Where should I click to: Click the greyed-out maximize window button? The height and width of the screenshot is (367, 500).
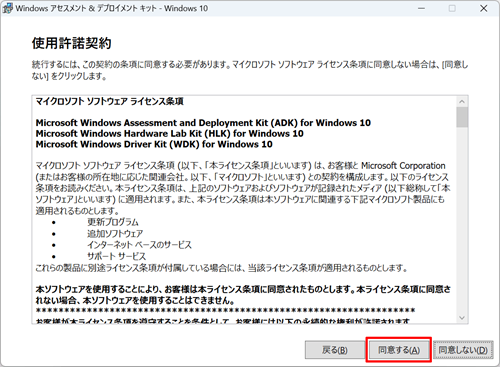[452, 8]
